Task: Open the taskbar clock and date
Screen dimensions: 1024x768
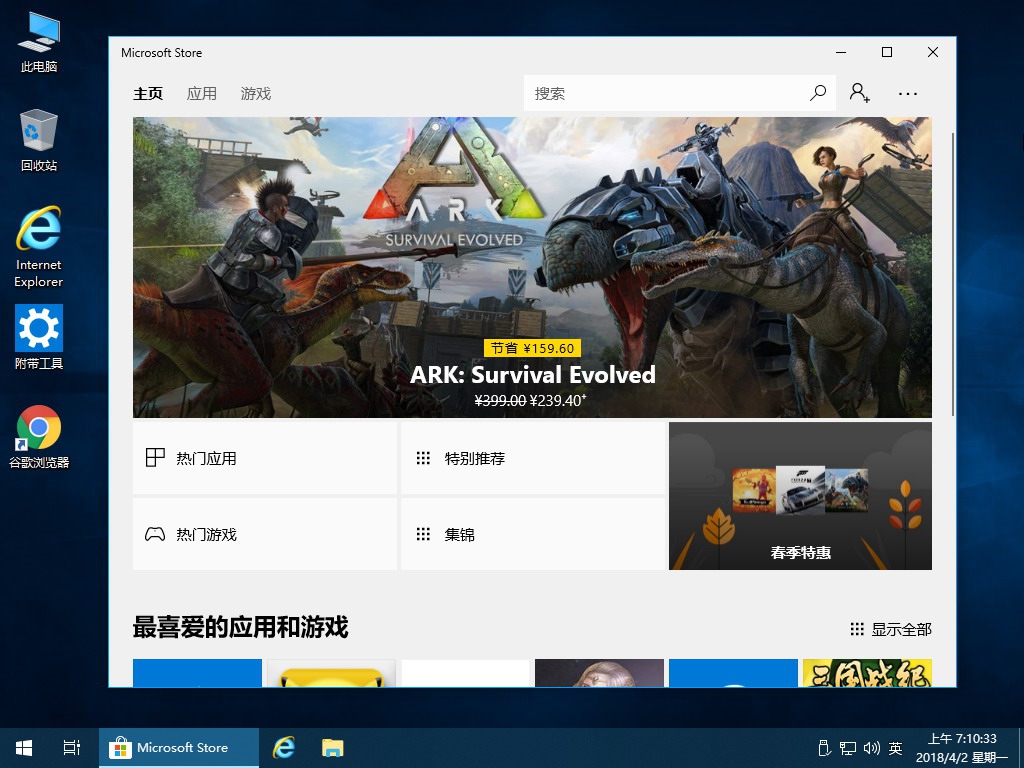Action: coord(962,748)
